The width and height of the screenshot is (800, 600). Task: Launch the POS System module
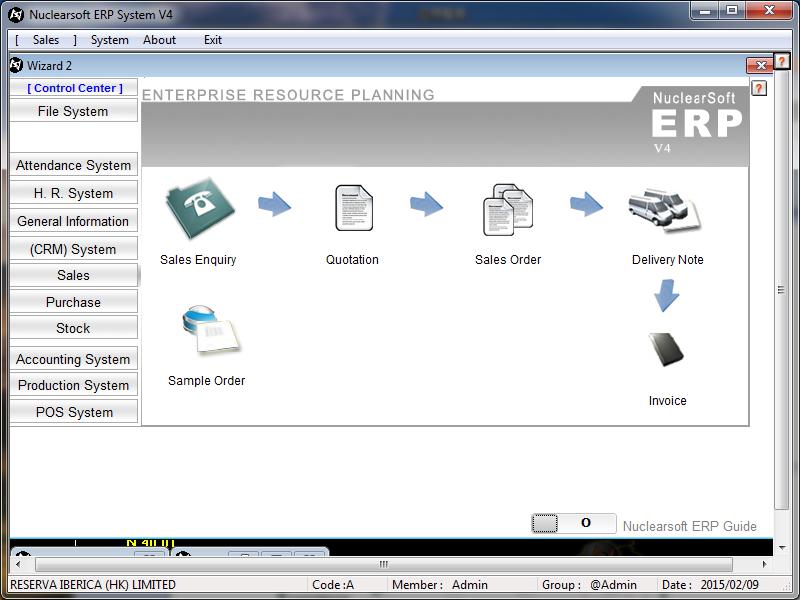[73, 412]
